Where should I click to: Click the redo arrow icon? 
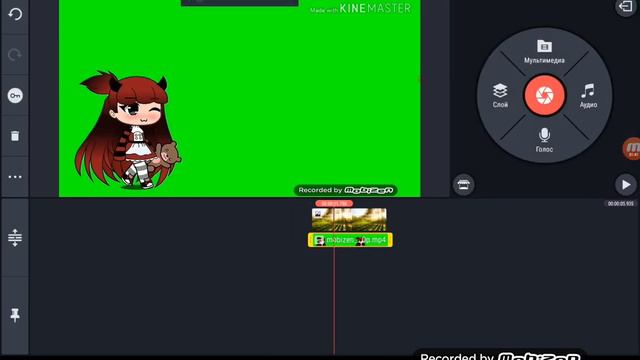[x=15, y=55]
